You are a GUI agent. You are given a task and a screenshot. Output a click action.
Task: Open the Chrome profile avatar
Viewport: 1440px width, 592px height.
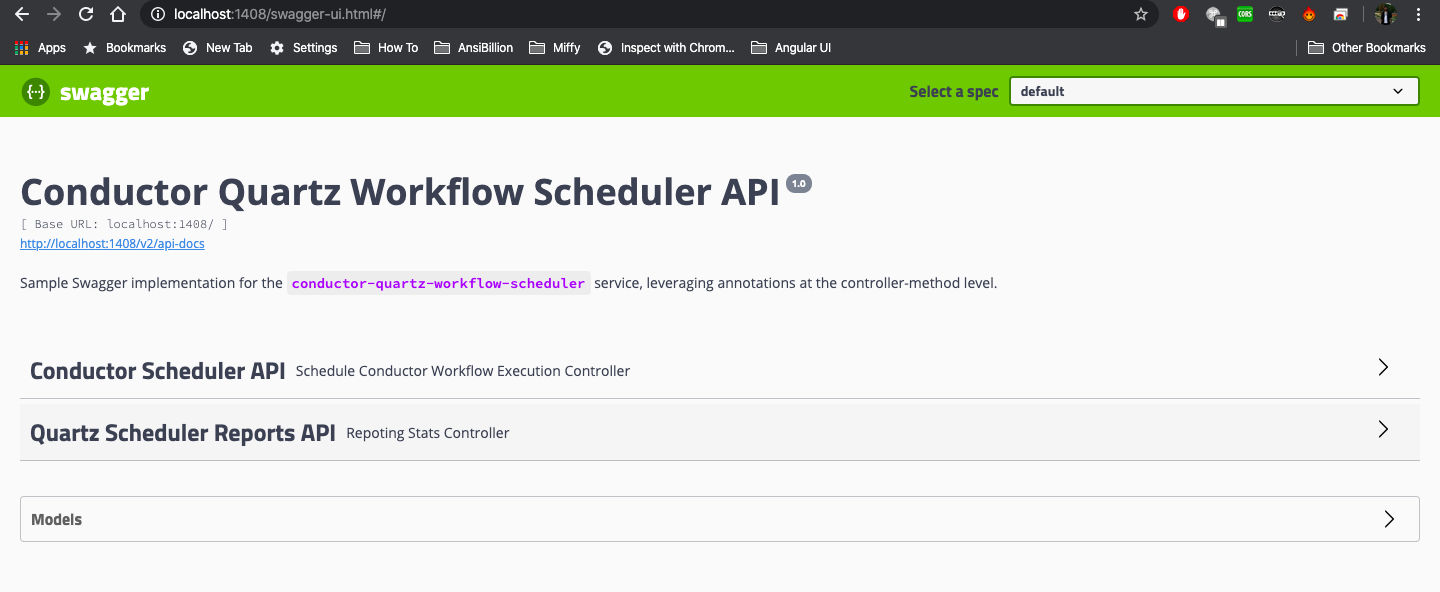1385,14
